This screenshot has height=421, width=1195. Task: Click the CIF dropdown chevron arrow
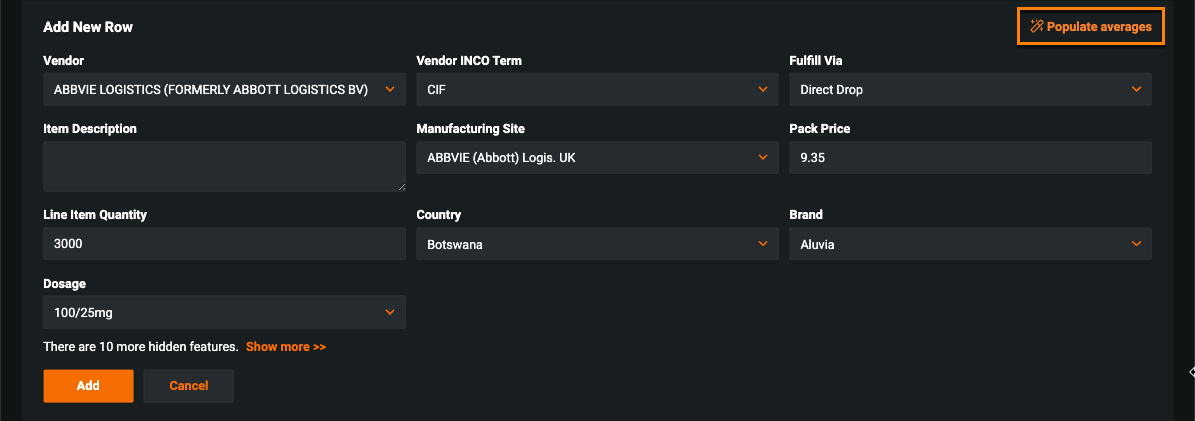[763, 89]
